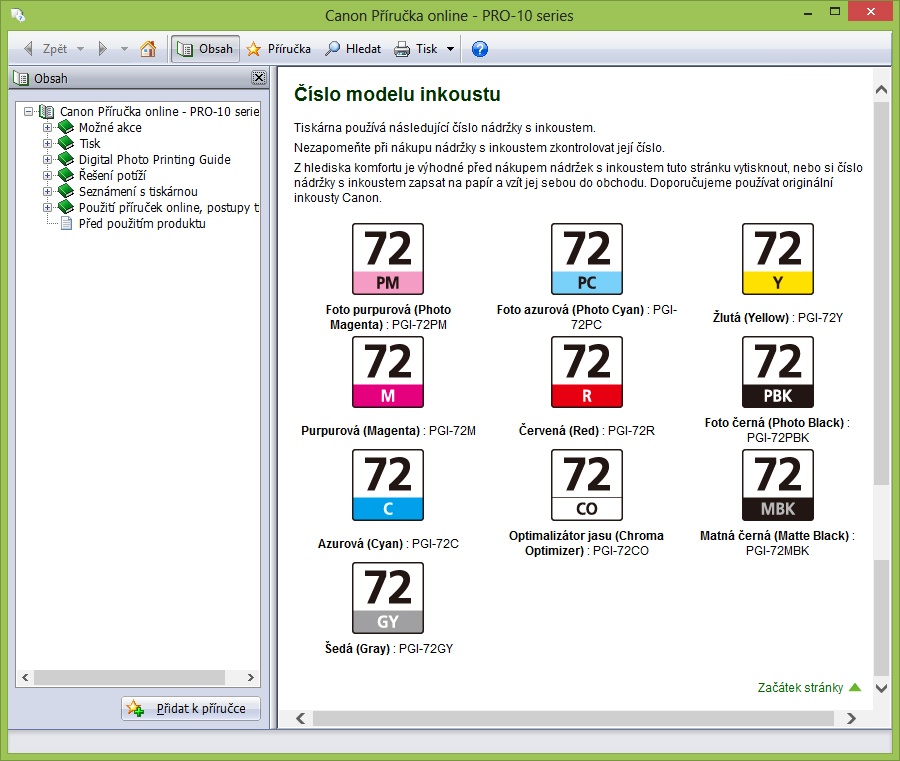
Task: Click the 72 PM Photo Magenta ink icon
Action: click(387, 259)
